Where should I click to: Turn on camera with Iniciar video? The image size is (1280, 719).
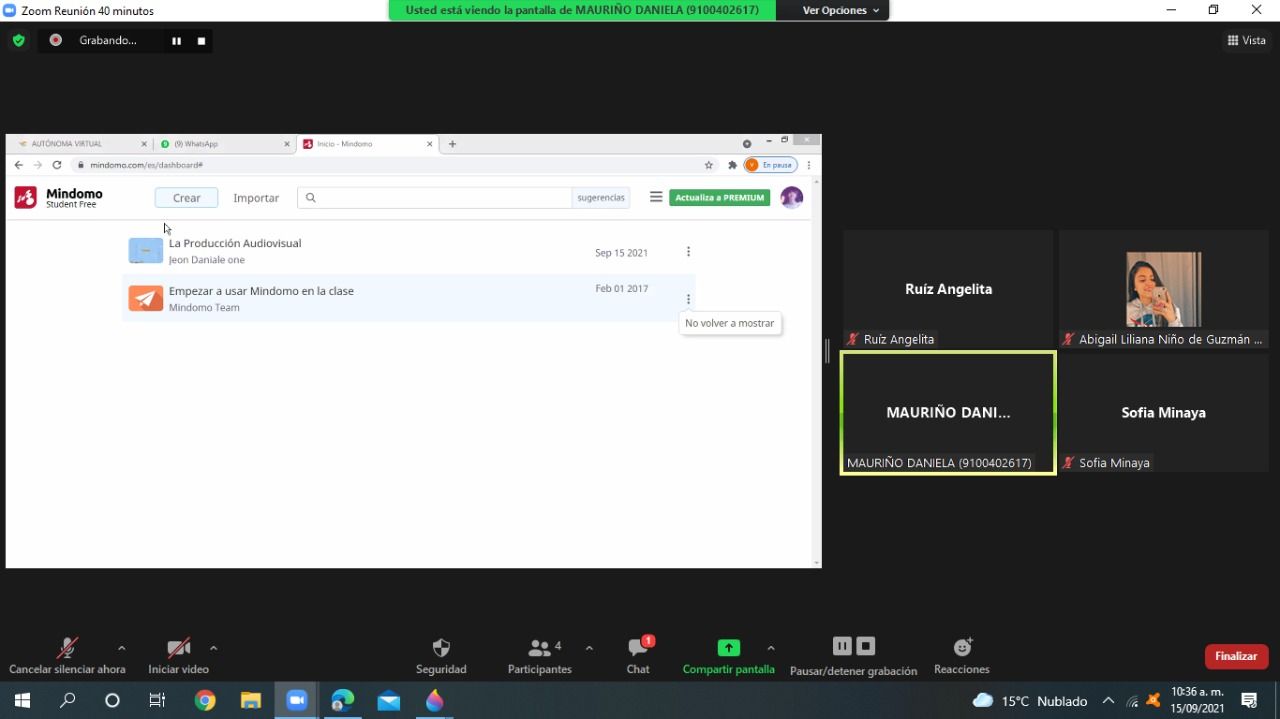[178, 648]
